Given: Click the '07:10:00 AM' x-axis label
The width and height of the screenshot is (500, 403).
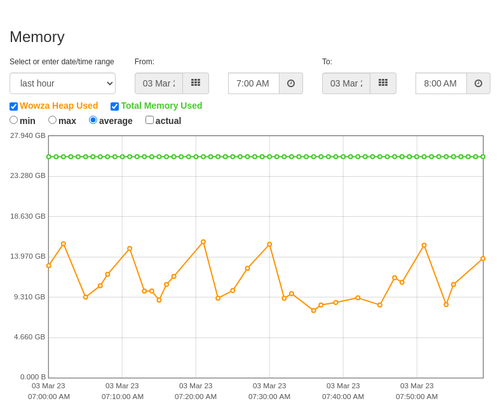Looking at the screenshot, I should point(122,397).
